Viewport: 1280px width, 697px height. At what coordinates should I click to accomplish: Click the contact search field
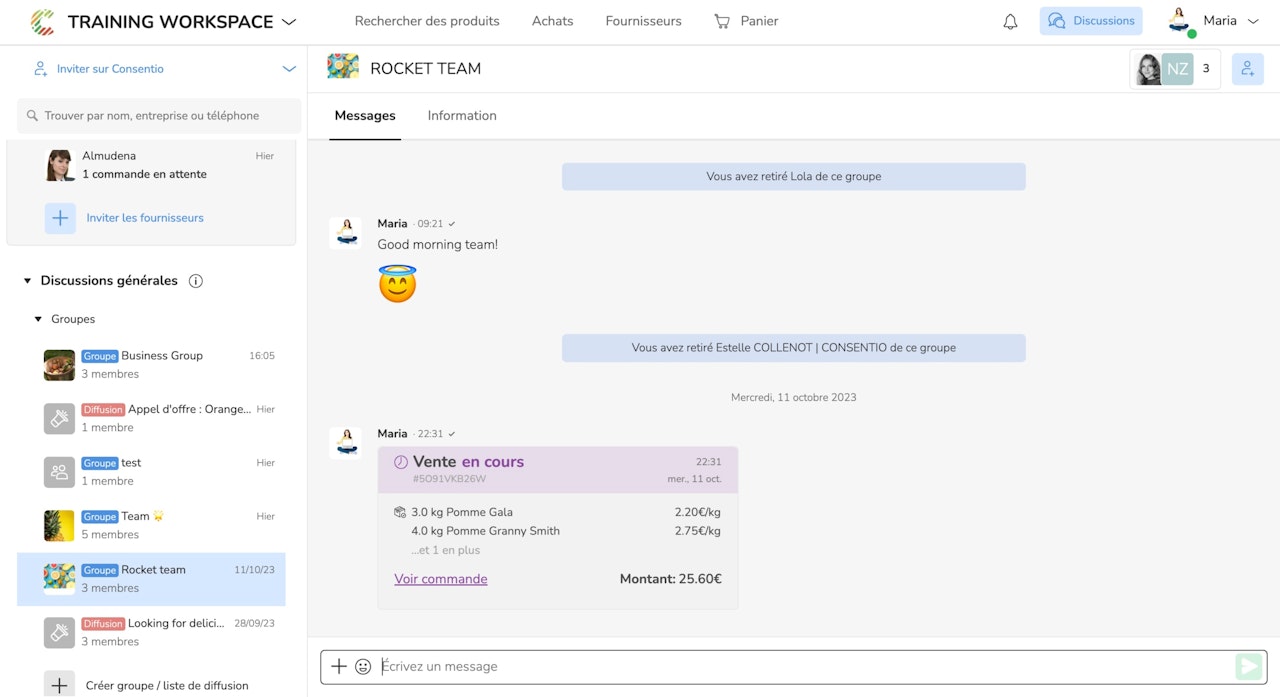(x=160, y=116)
